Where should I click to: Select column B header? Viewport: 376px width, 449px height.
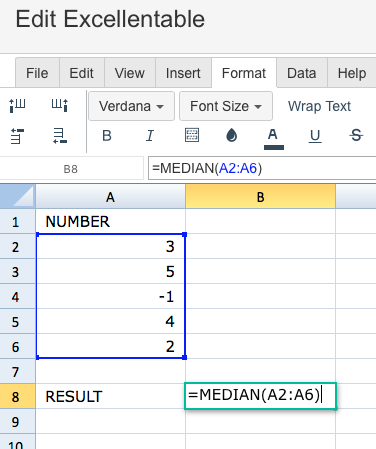(260, 197)
